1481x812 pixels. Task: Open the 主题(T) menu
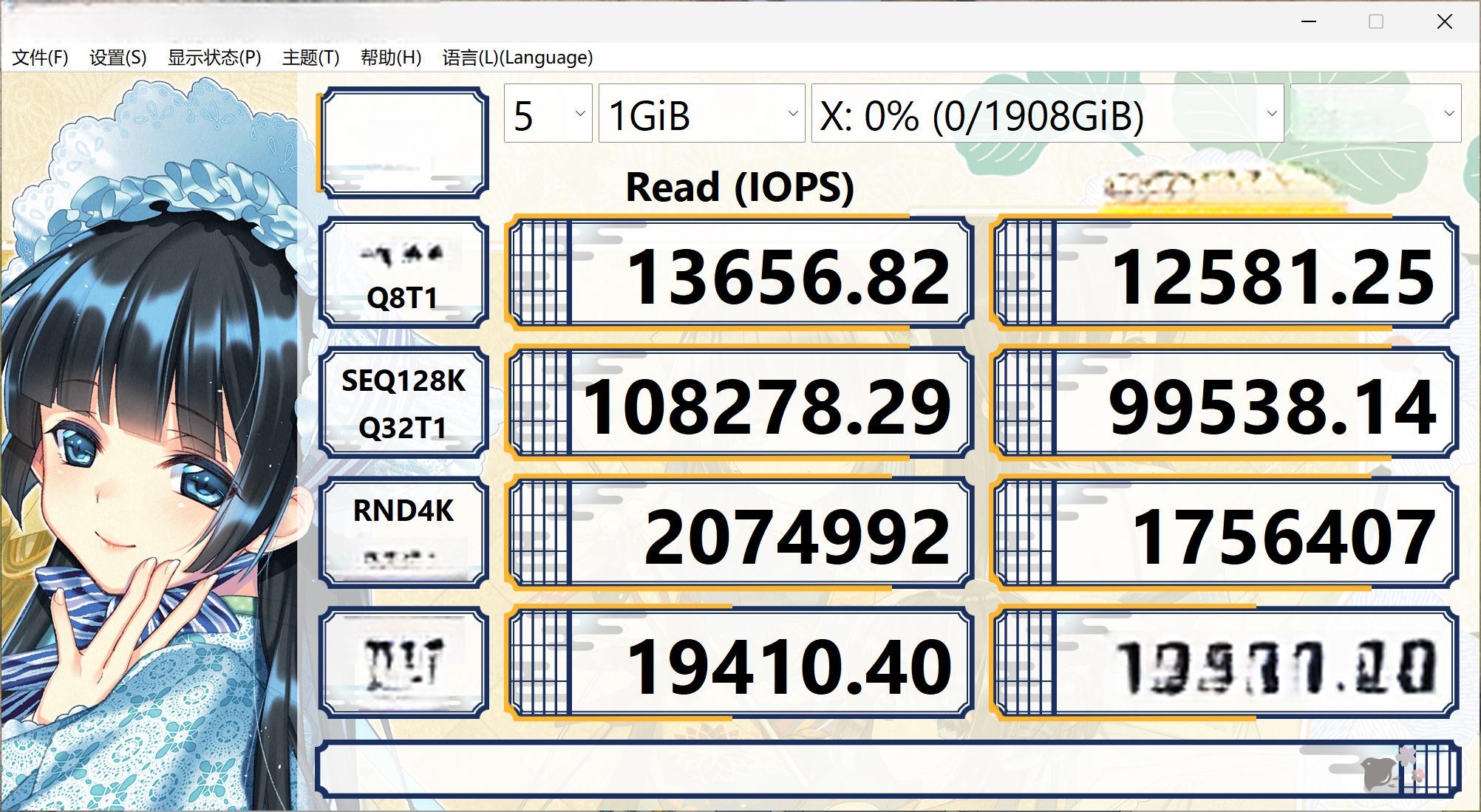pyautogui.click(x=310, y=58)
